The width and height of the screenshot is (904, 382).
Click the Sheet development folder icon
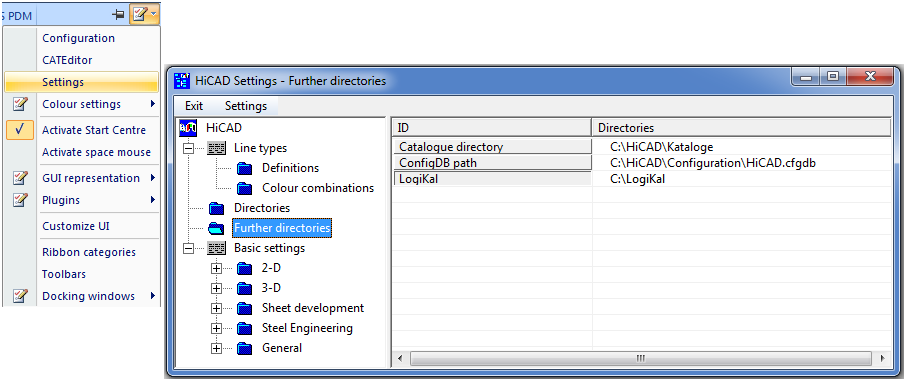click(245, 308)
